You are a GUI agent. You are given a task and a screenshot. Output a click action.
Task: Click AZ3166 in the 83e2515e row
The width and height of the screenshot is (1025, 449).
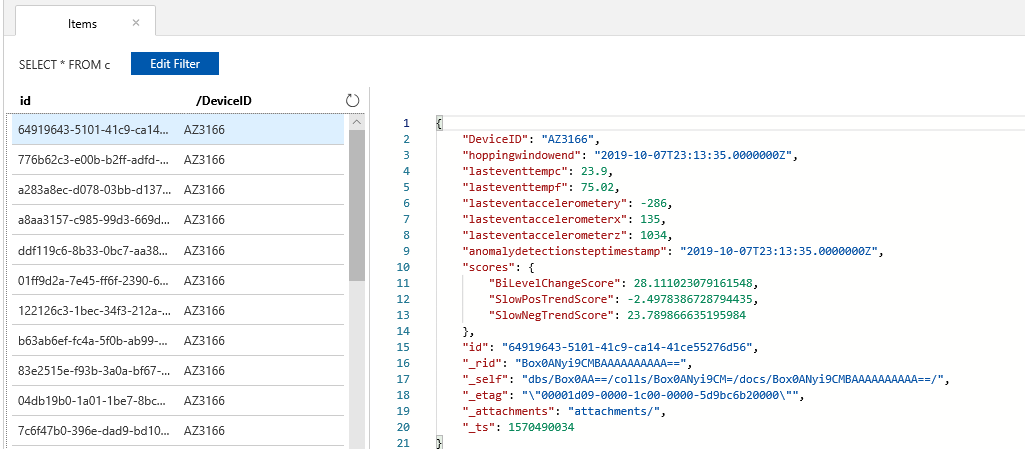(204, 371)
